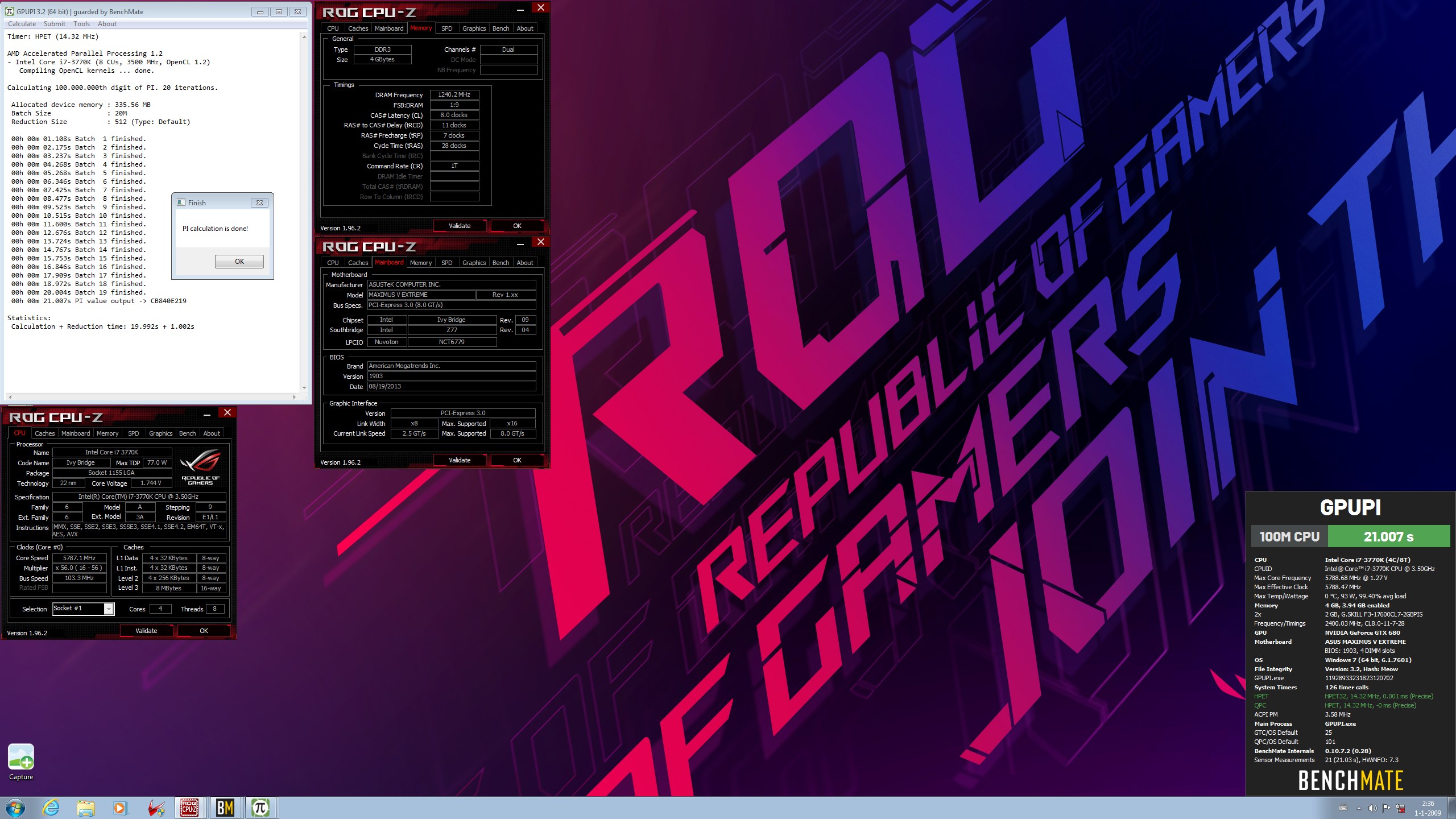Switch to BenchMate BM taskbar button
The image size is (1456, 819).
pos(225,808)
